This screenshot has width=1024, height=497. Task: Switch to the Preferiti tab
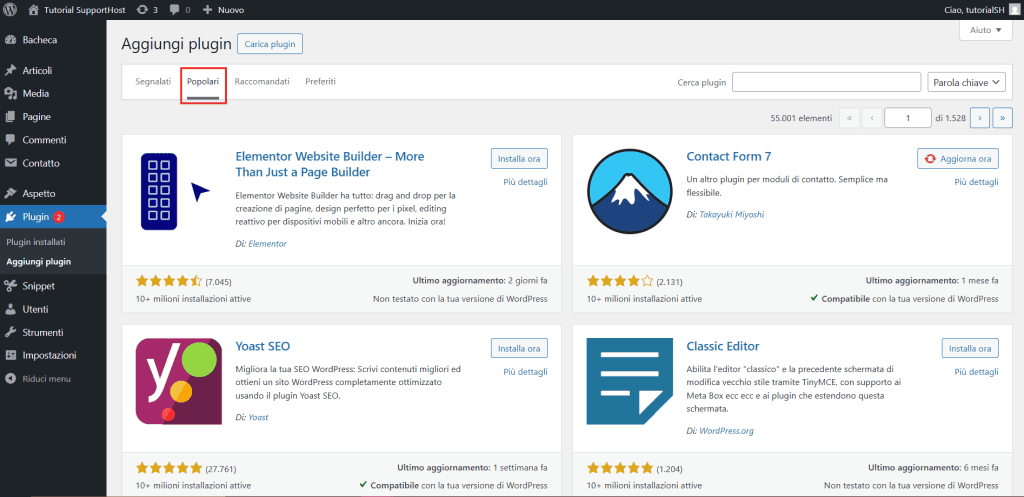tap(321, 82)
